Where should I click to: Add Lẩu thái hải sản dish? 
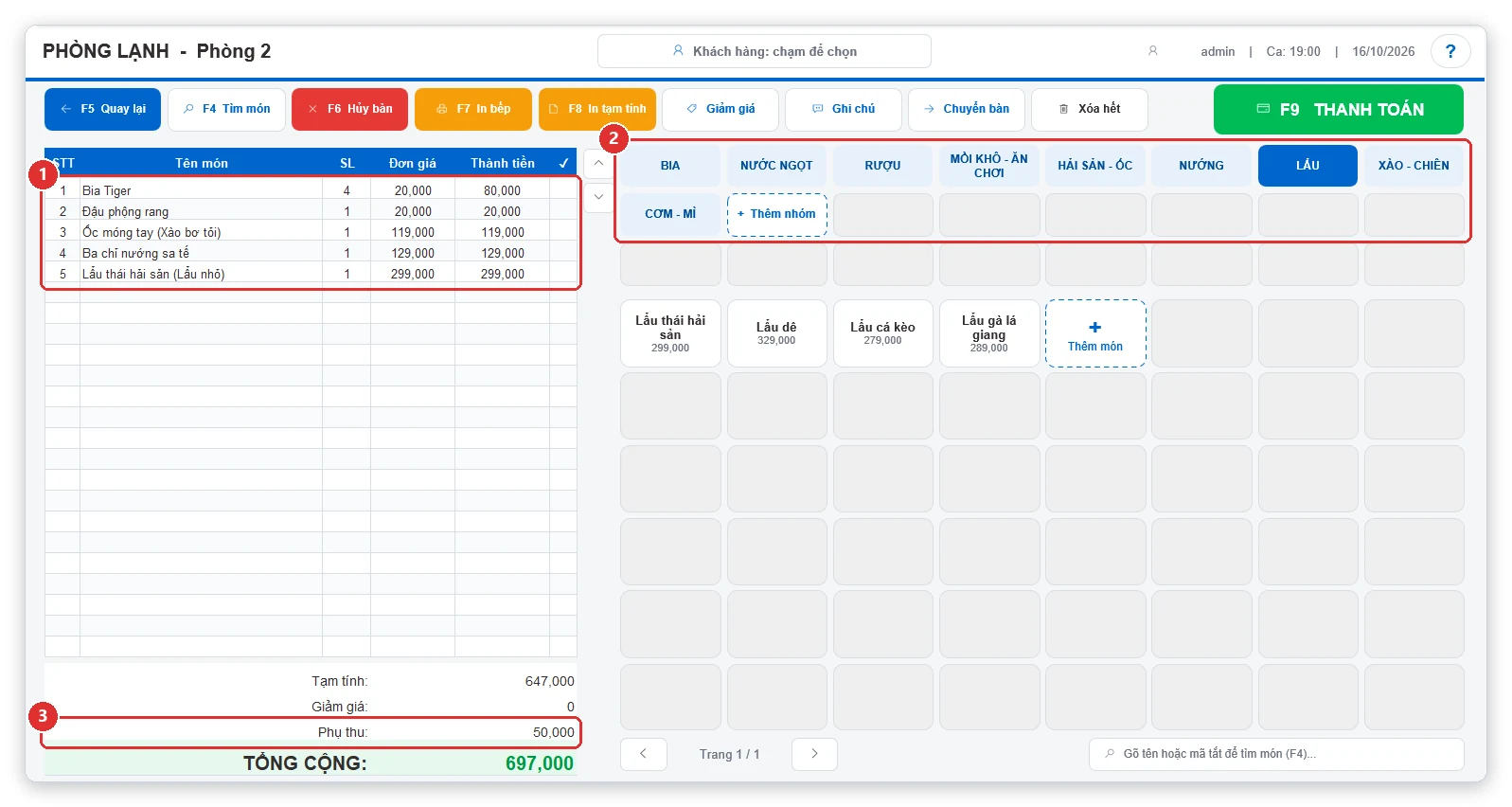pos(670,333)
